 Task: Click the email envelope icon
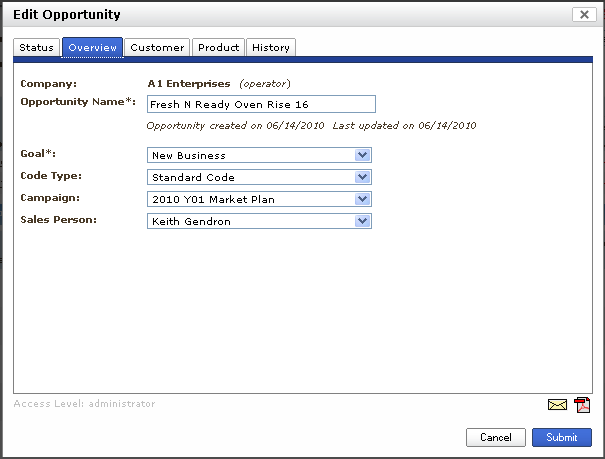point(557,405)
